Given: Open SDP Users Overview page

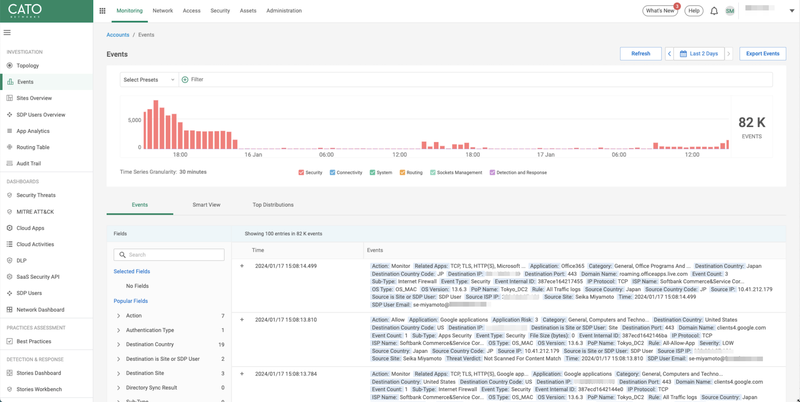Looking at the screenshot, I should (41, 115).
